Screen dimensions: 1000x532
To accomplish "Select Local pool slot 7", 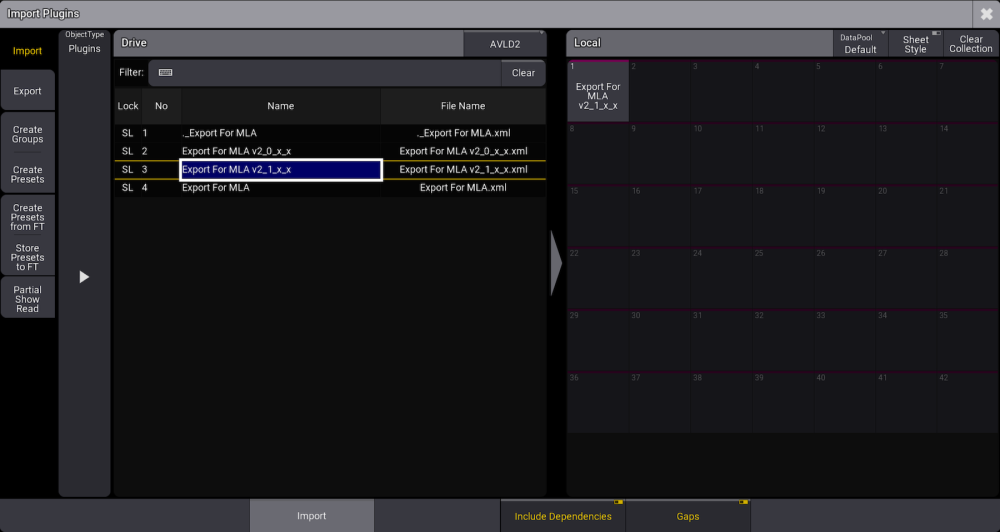I will (967, 91).
